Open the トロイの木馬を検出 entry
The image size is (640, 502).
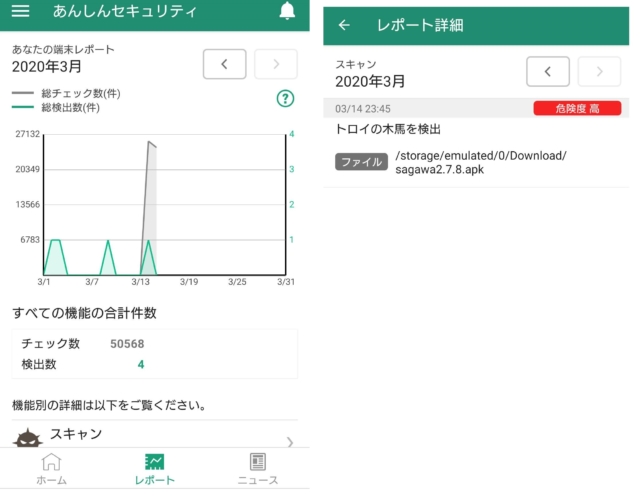[388, 129]
